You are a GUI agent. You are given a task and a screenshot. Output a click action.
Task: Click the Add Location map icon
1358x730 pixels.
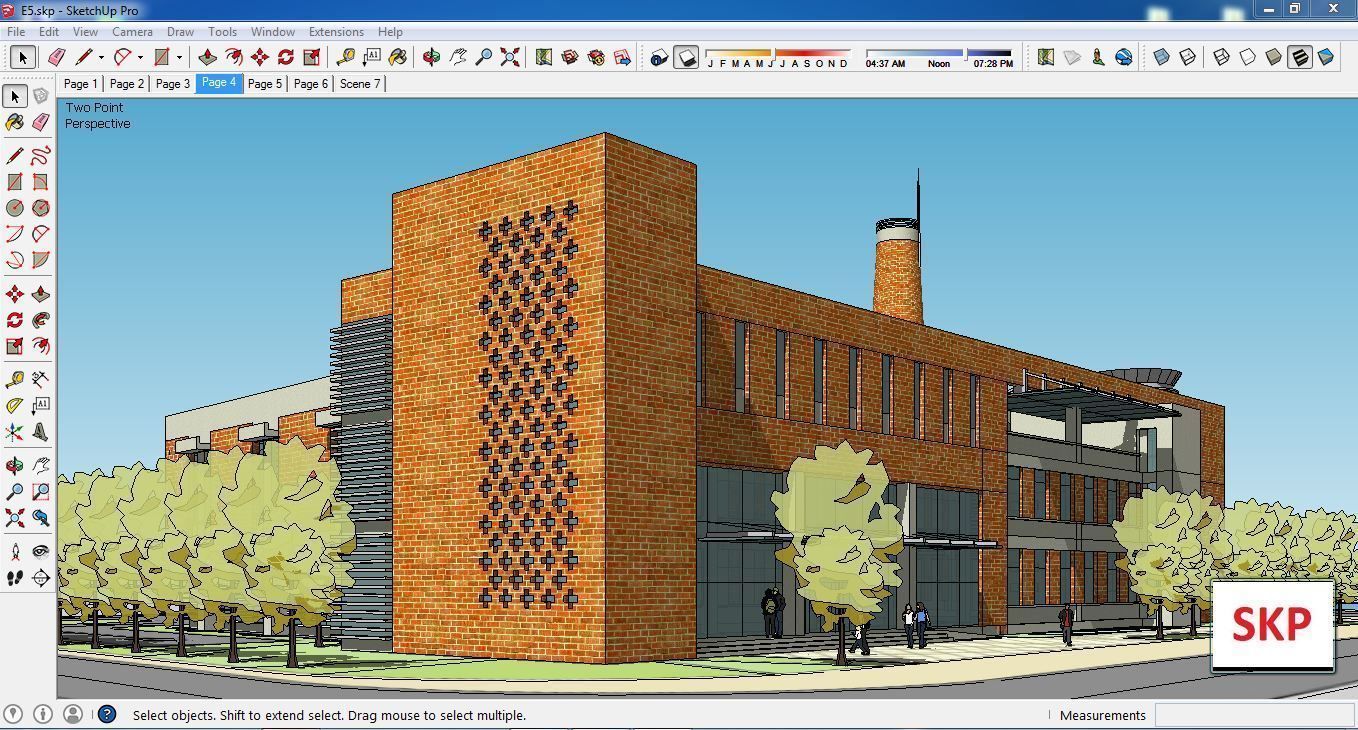tap(1046, 57)
